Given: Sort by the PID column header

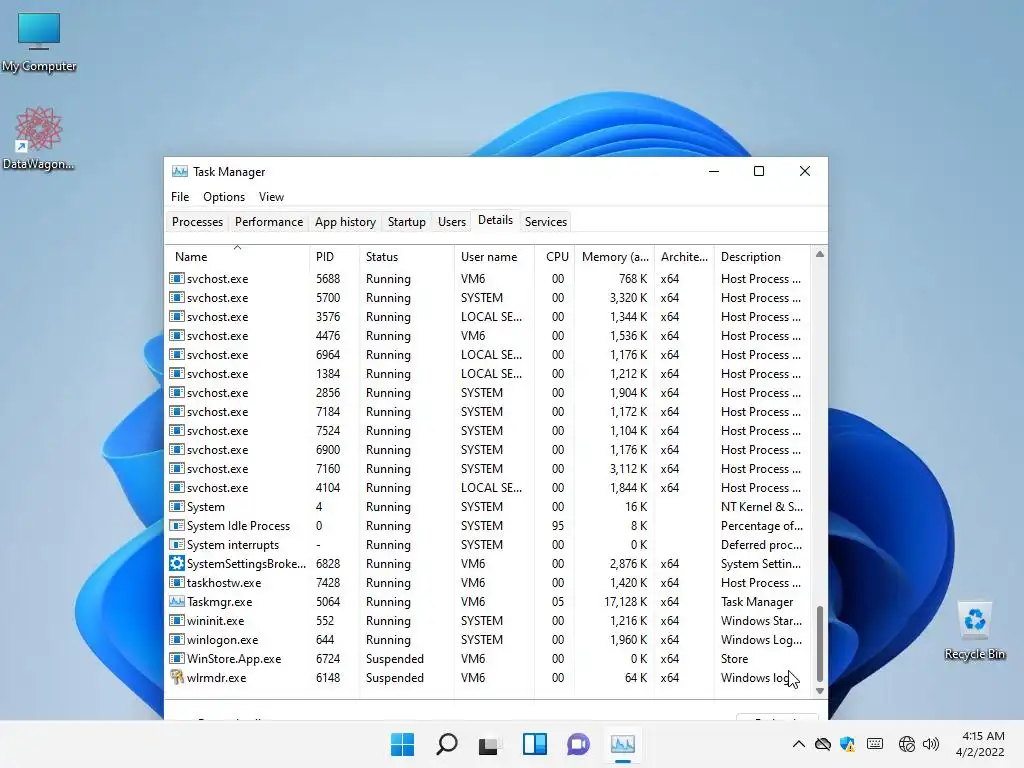Looking at the screenshot, I should tap(334, 257).
